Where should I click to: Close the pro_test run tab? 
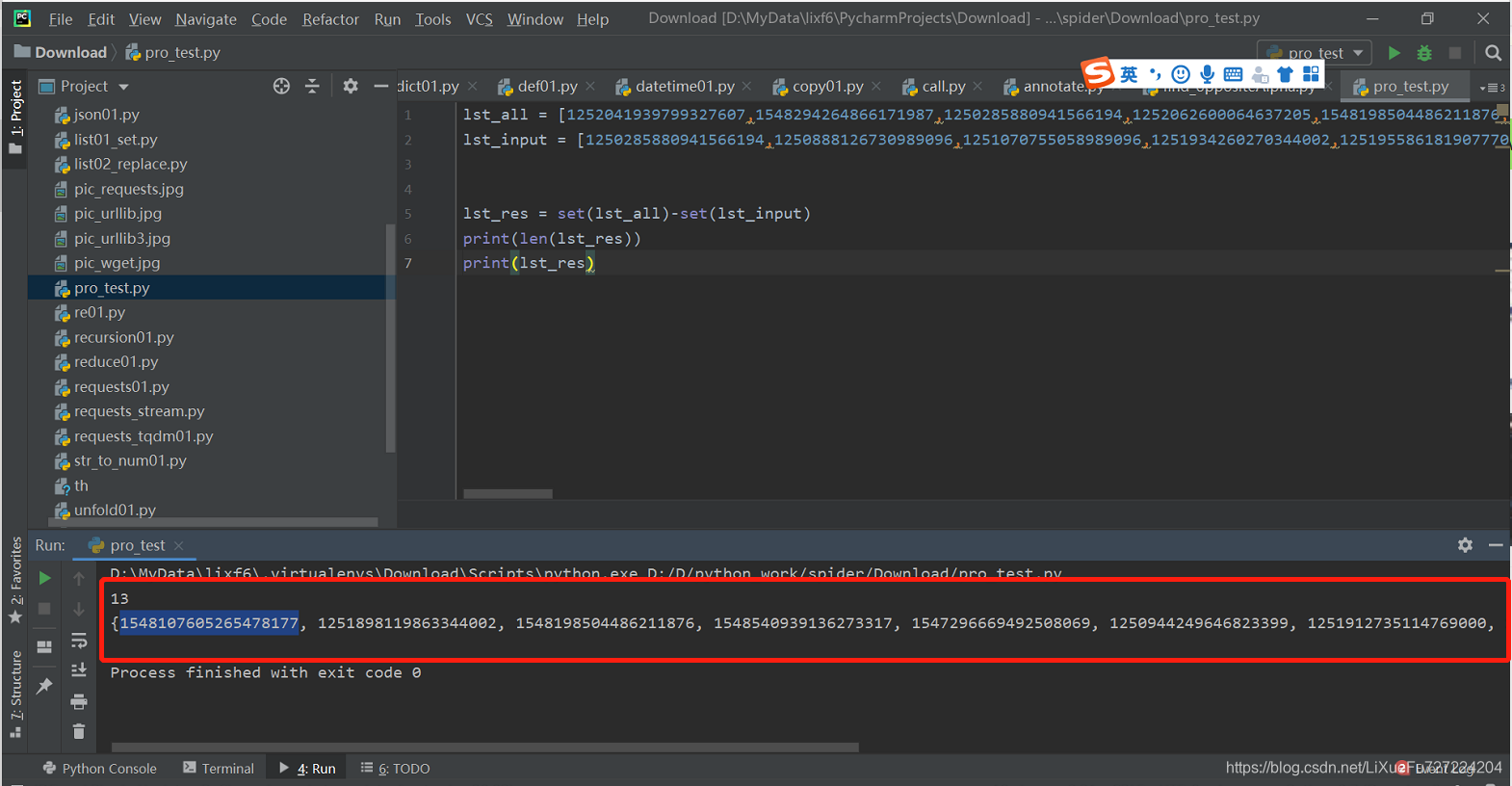pyautogui.click(x=179, y=546)
